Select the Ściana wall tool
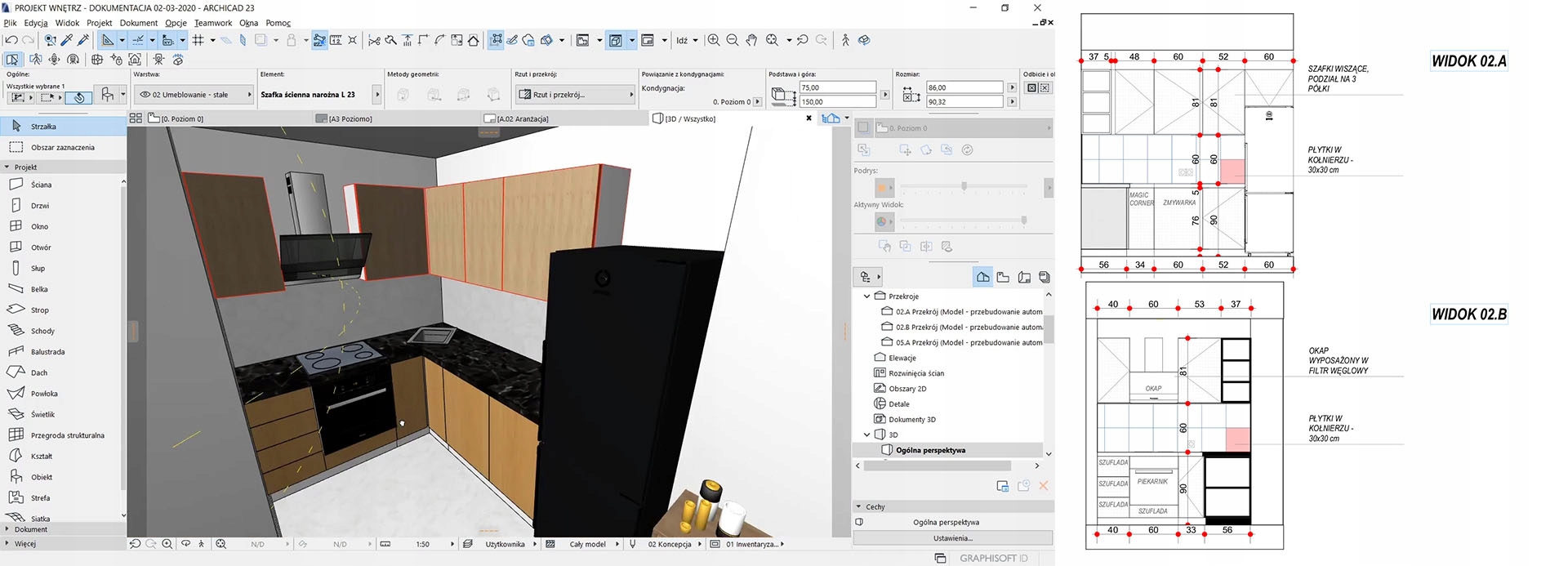1568x566 pixels. 41,185
